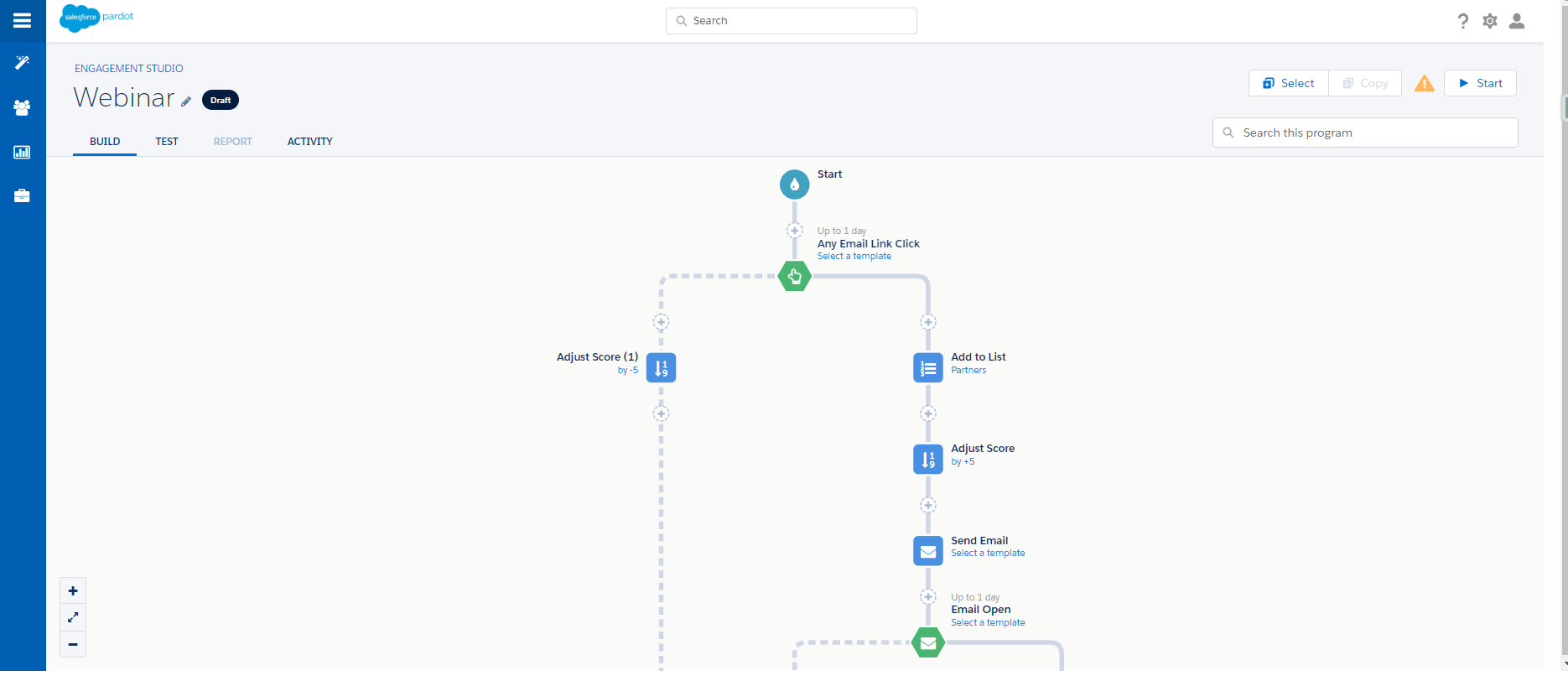Click the Copy button
1568x681 pixels.
click(1365, 83)
